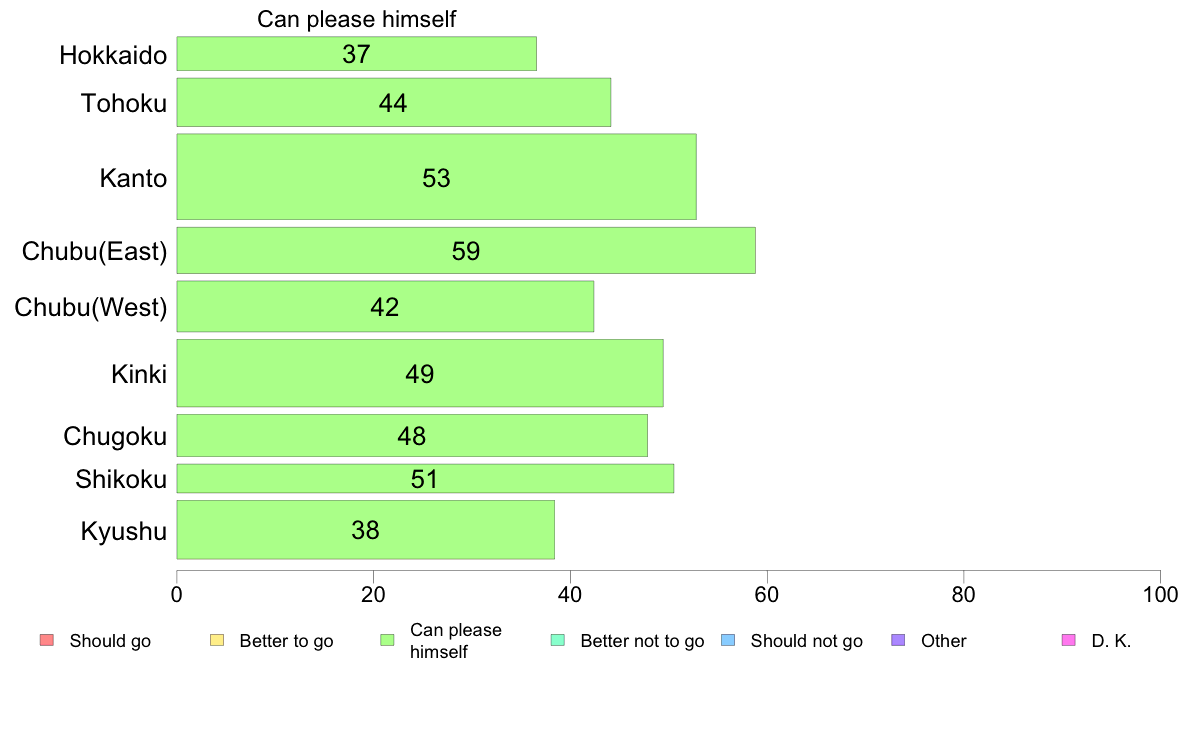Viewport: 1188px width, 736px height.
Task: Click the Shikoku bar with value 51
Action: click(425, 478)
